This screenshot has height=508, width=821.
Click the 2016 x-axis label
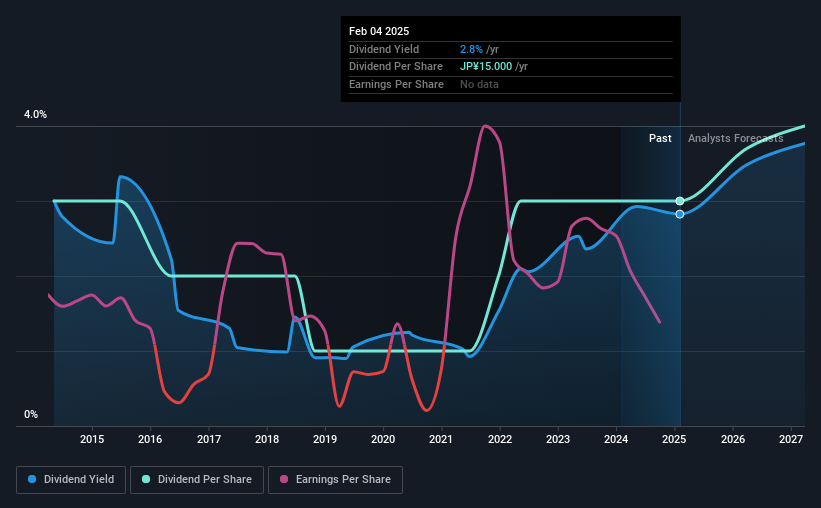click(x=150, y=439)
